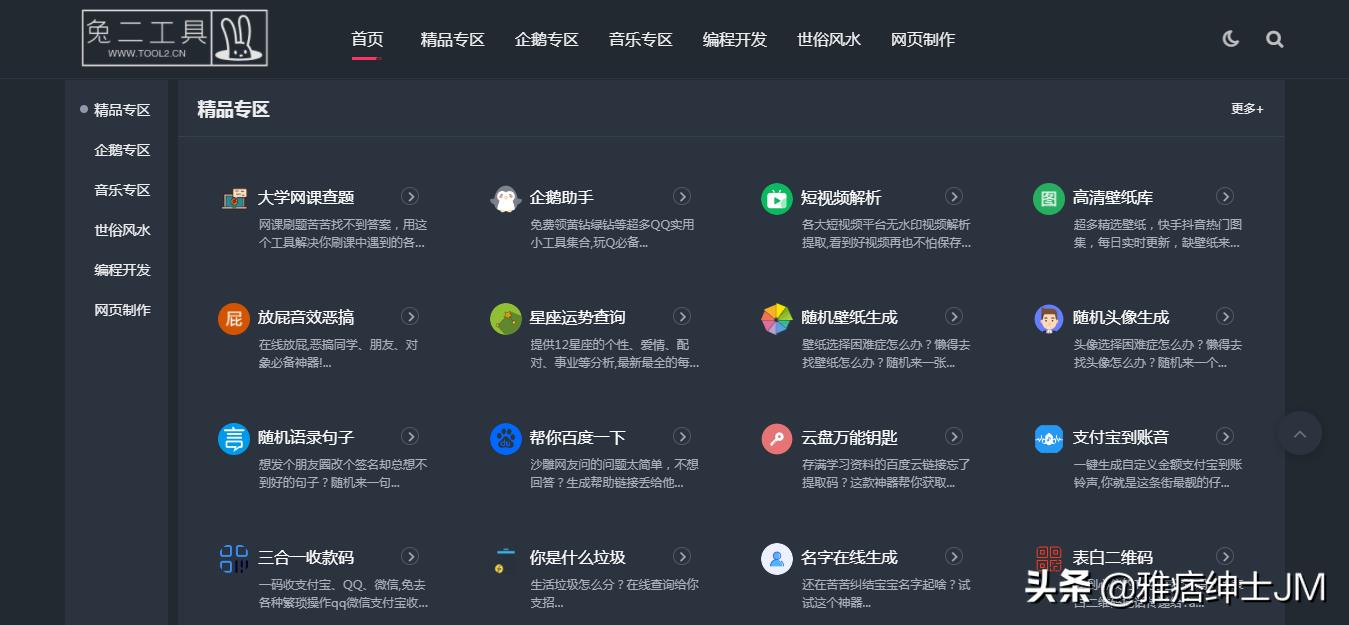Select 世俗风水 in the left sidebar
This screenshot has height=625, width=1349.
[x=122, y=229]
